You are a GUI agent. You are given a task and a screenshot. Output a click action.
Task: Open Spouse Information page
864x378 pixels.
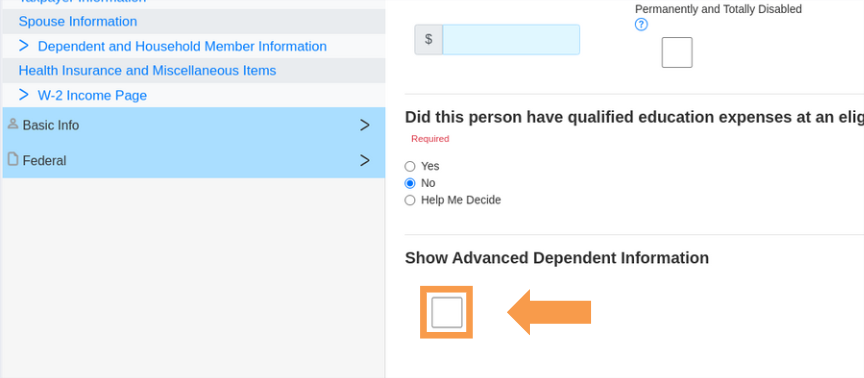(x=78, y=21)
